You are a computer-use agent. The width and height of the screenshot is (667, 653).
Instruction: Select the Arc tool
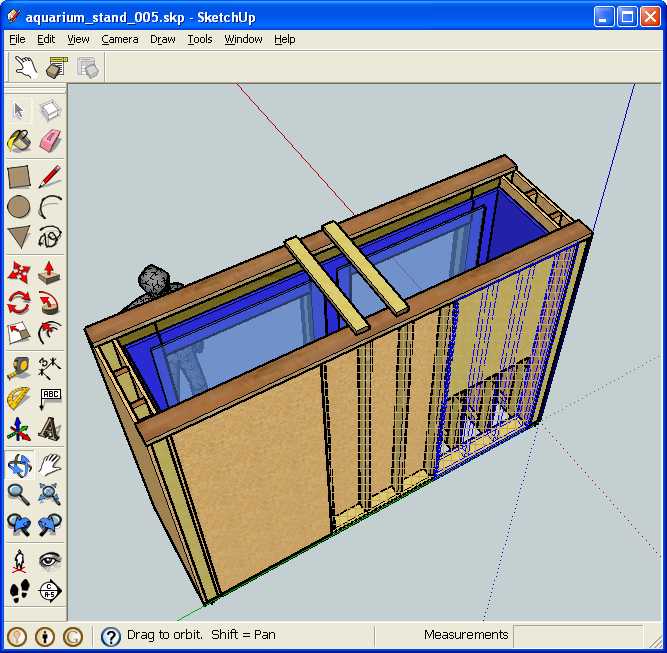(50, 206)
